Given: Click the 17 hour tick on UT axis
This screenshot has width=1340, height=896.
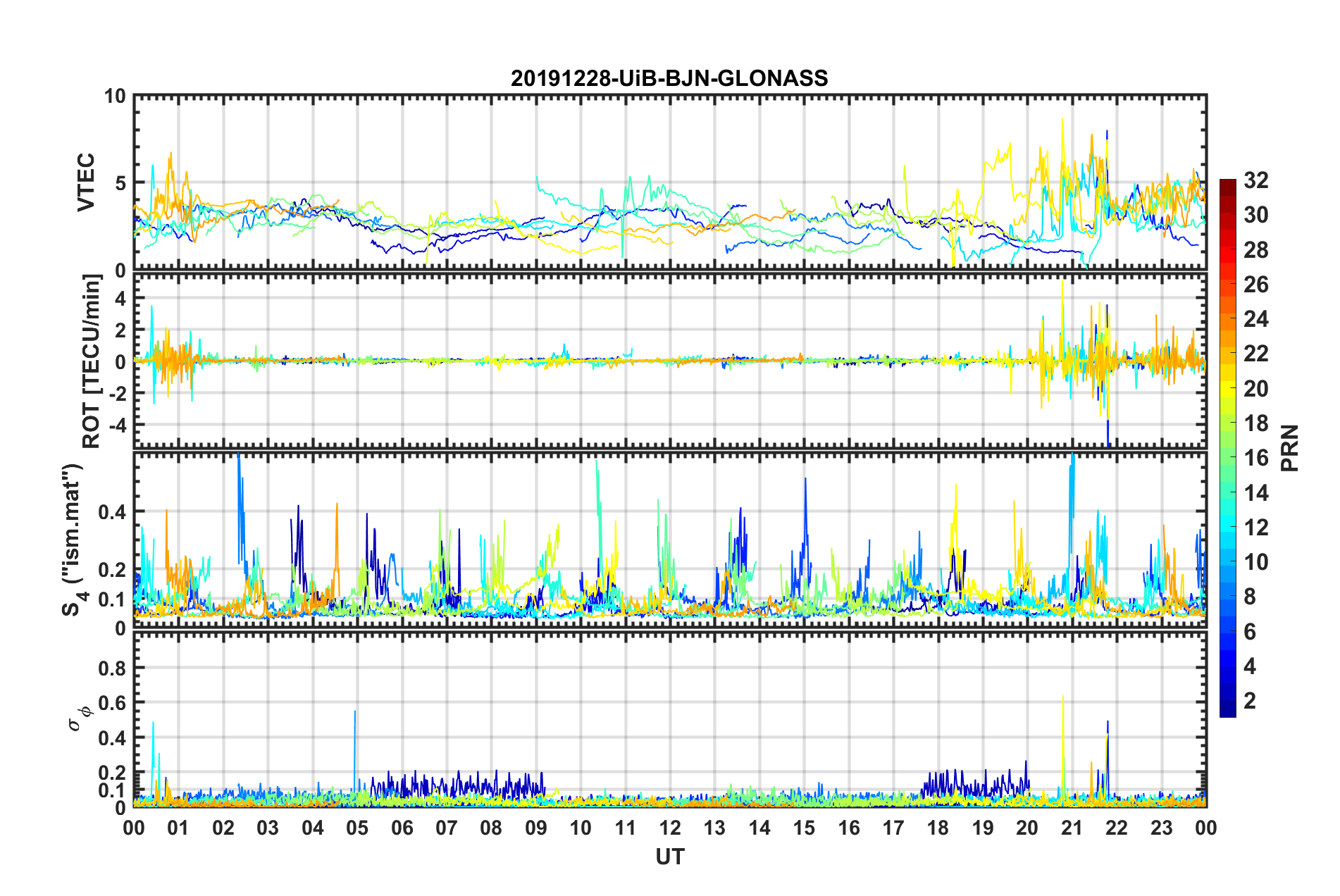Looking at the screenshot, I should tap(893, 828).
